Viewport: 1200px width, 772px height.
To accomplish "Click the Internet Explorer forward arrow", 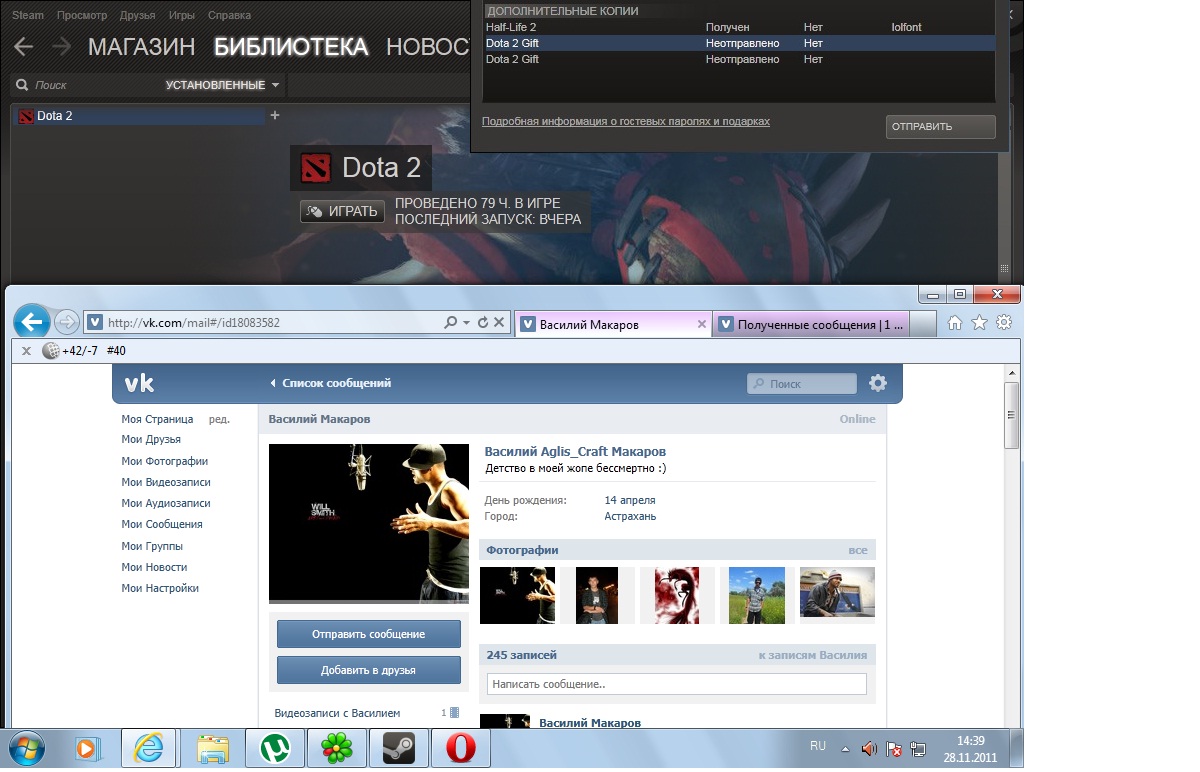I will (66, 322).
